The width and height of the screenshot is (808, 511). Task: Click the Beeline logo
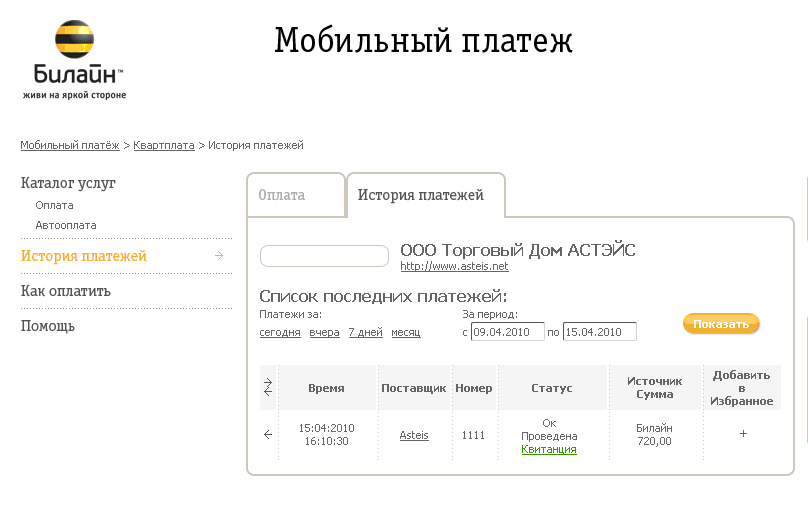point(74,58)
